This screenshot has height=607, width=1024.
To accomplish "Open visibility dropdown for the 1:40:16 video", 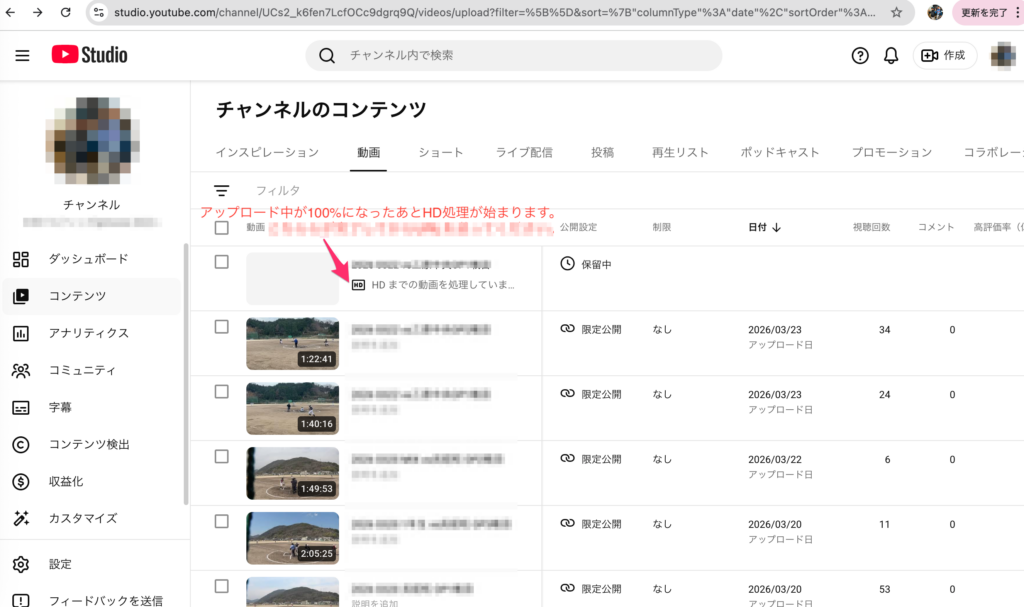I will tap(591, 394).
